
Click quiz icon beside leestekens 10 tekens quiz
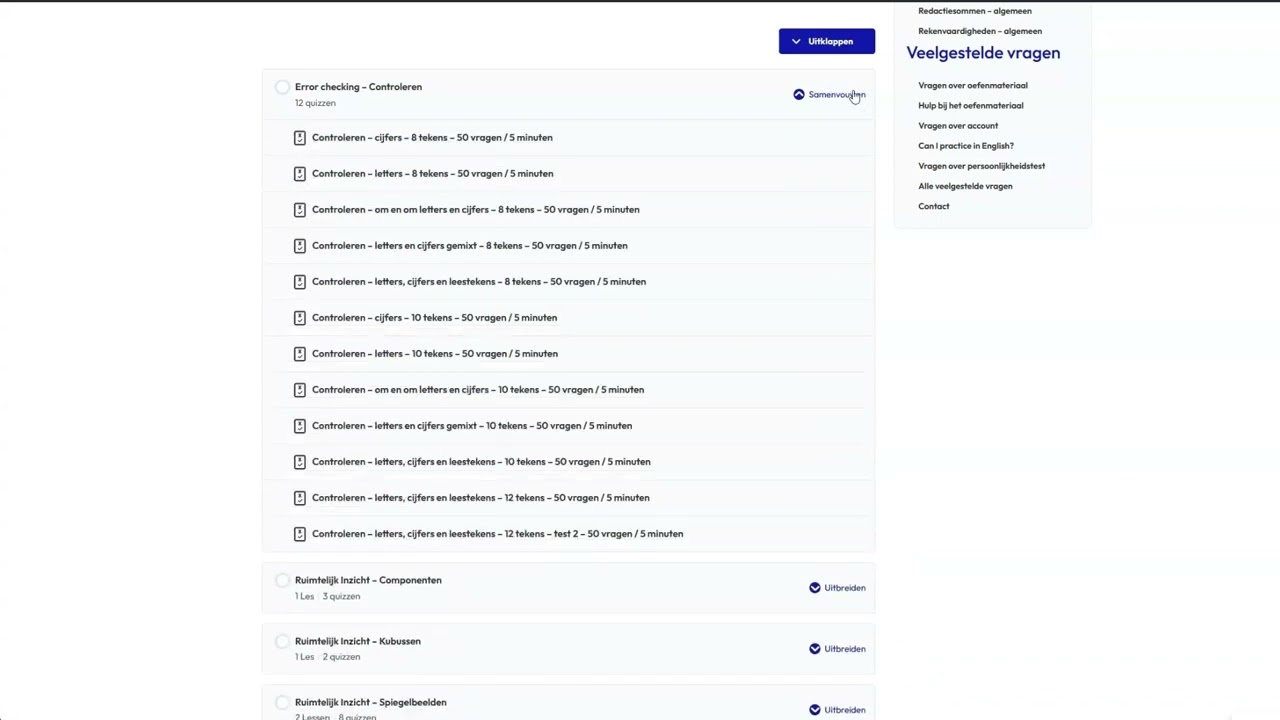299,462
